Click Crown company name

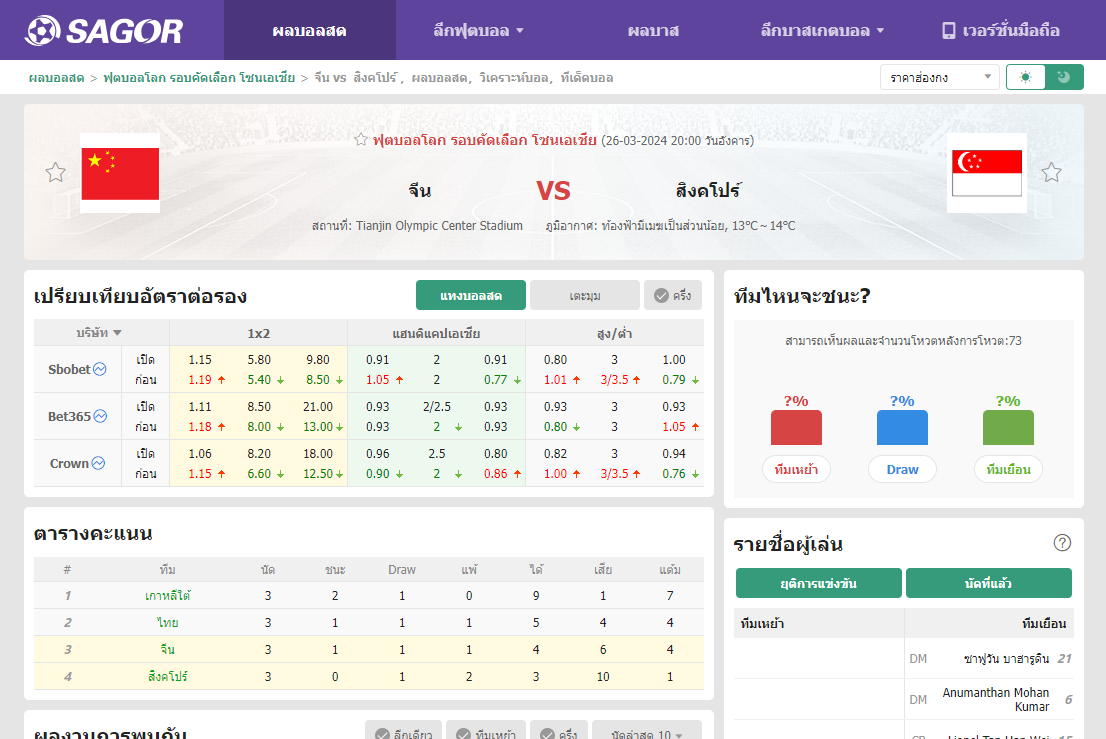pyautogui.click(x=69, y=463)
